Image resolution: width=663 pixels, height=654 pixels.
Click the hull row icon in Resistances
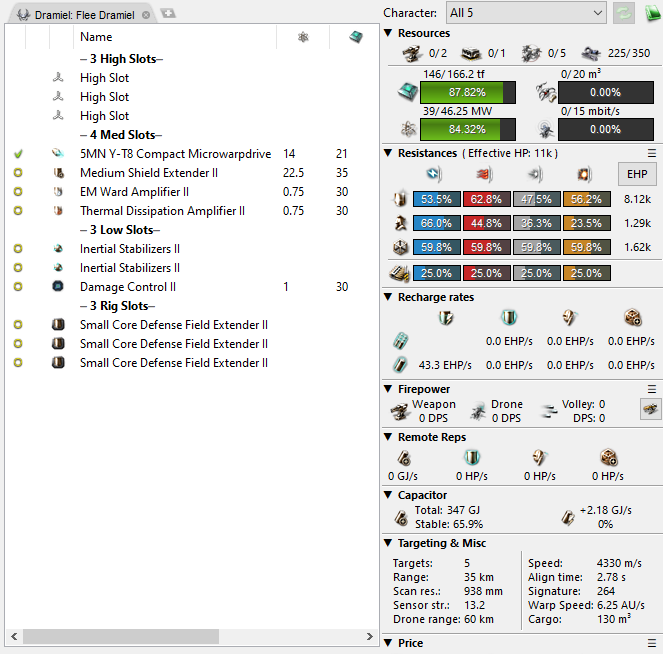point(400,247)
